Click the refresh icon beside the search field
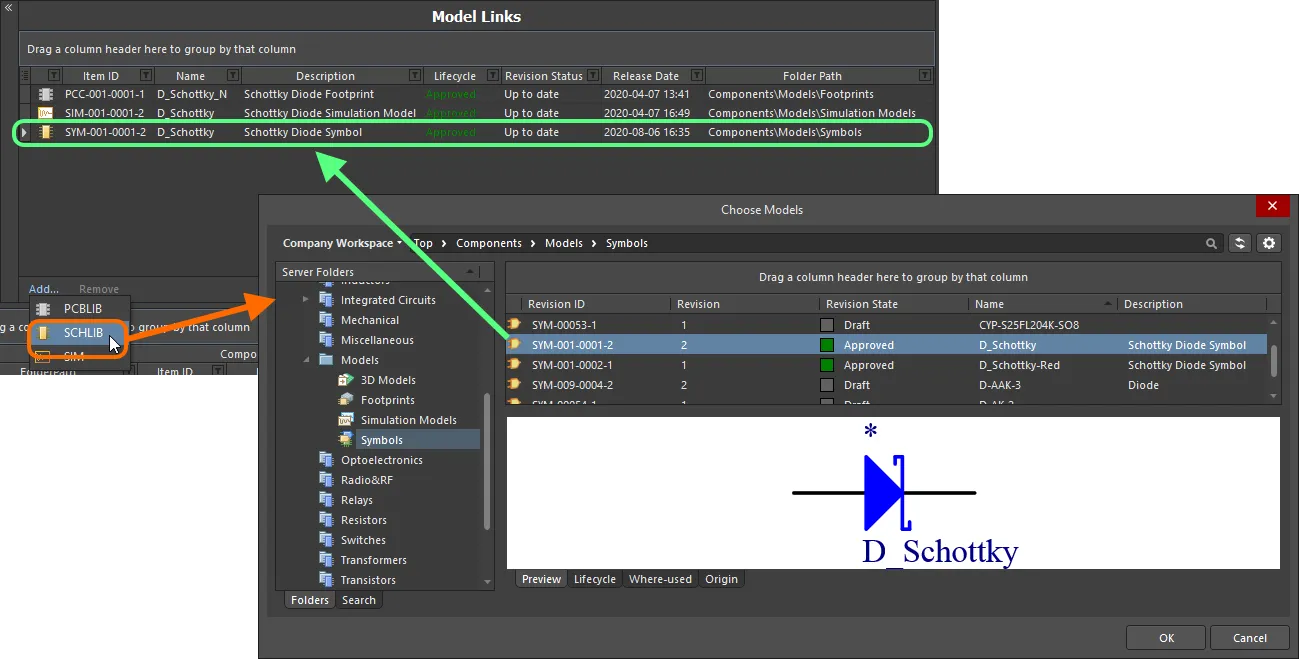Image resolution: width=1299 pixels, height=659 pixels. [1240, 243]
